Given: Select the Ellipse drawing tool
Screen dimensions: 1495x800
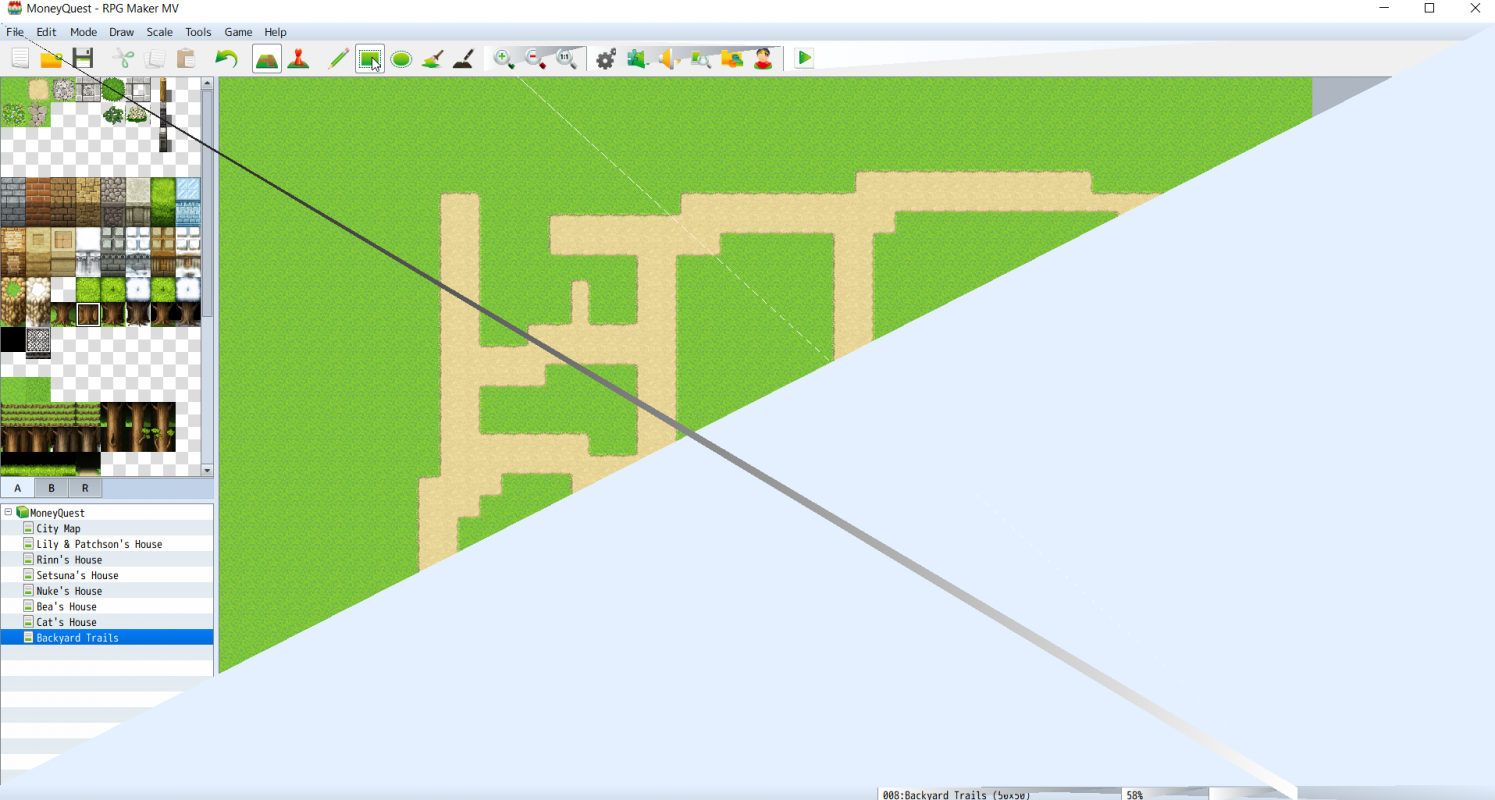Looking at the screenshot, I should coord(401,58).
